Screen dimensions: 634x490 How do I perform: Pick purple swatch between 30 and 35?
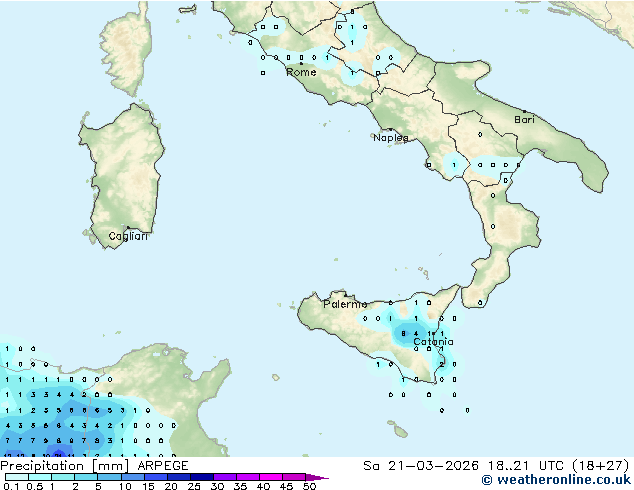225,477
